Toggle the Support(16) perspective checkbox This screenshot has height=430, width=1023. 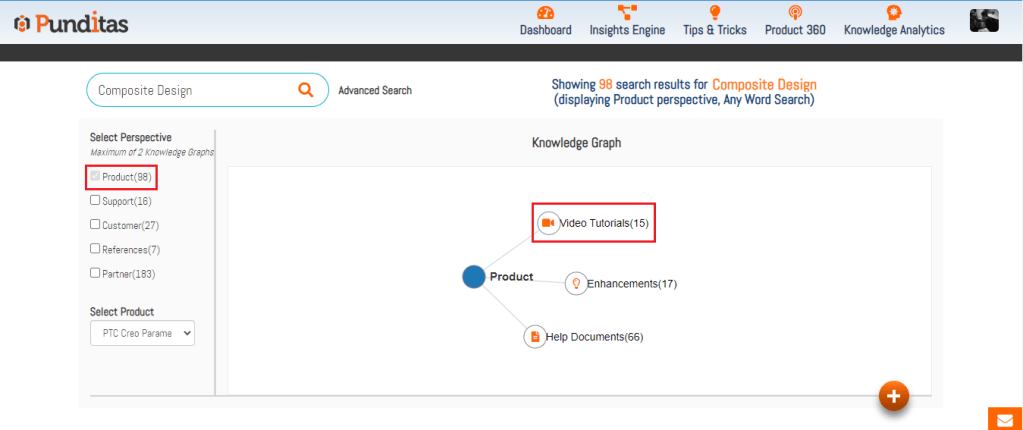tap(95, 200)
